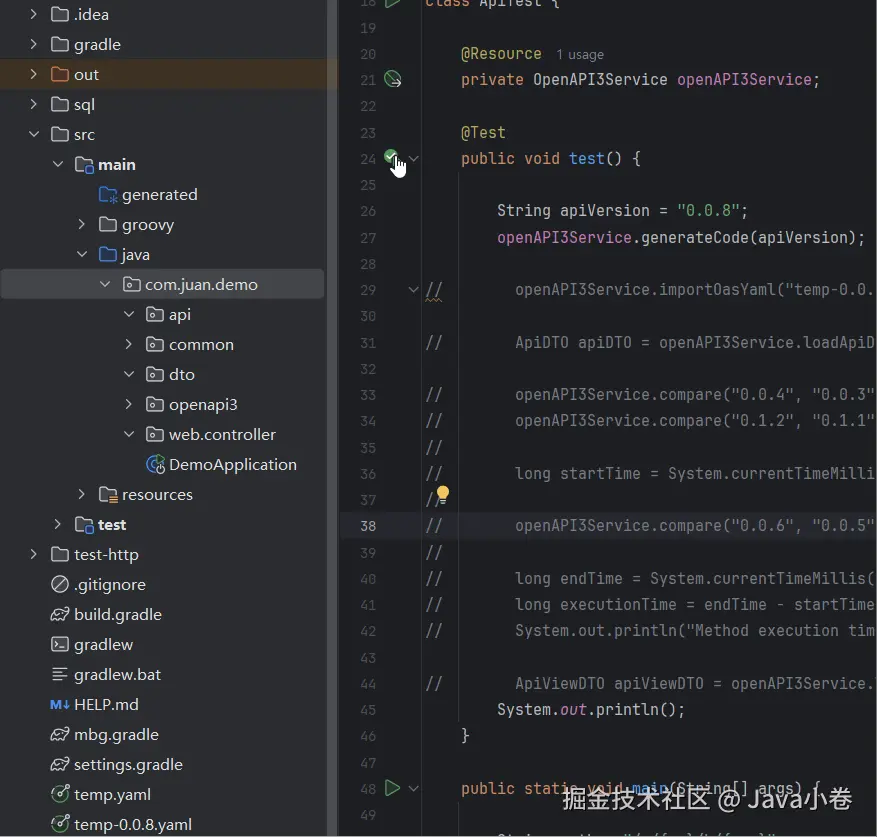Click the gradlew.bat text file icon
This screenshot has width=877, height=837.
point(60,675)
